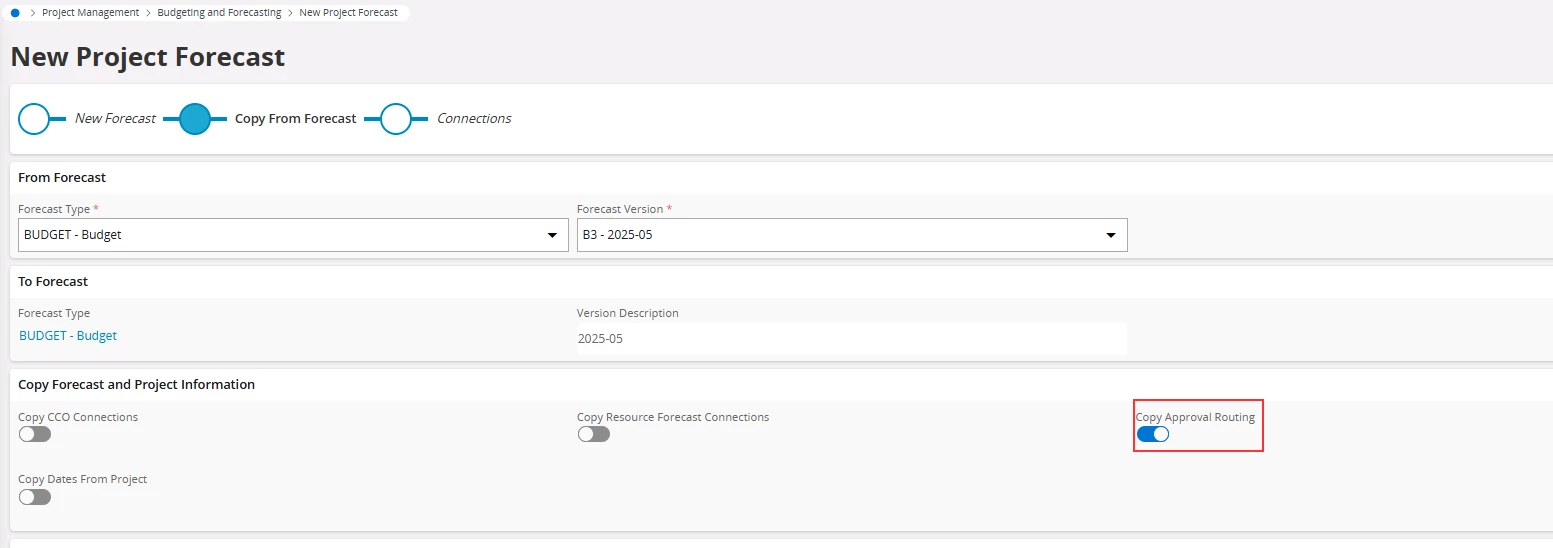
Task: Click the Copy From Forecast step label
Action: pos(295,119)
